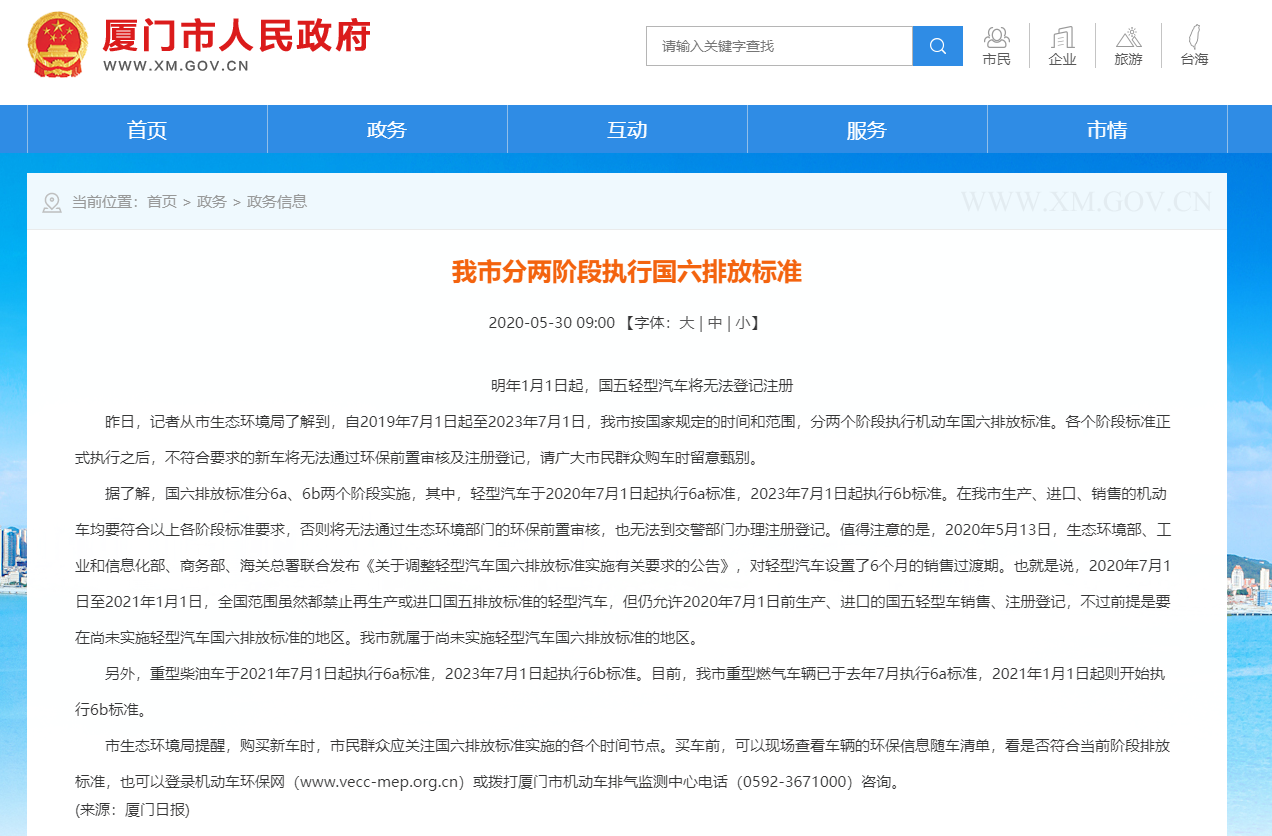Open the 旅游 tourism icon
Screen dimensions: 1272x836
[x=1128, y=46]
